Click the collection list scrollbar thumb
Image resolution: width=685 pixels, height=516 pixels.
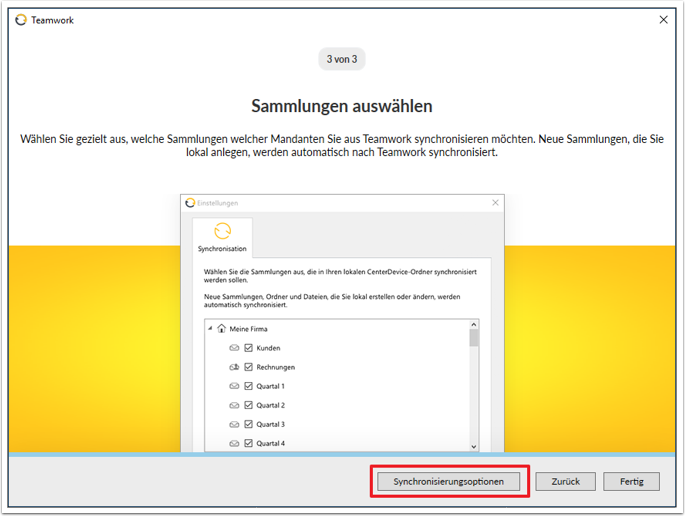click(x=474, y=338)
